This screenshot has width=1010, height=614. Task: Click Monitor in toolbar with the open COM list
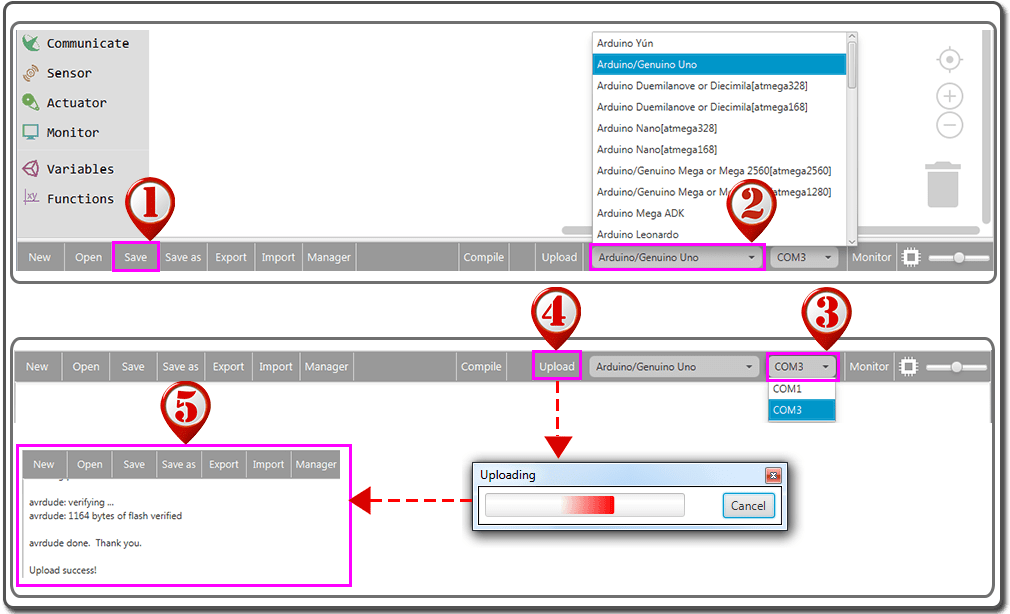coord(869,367)
